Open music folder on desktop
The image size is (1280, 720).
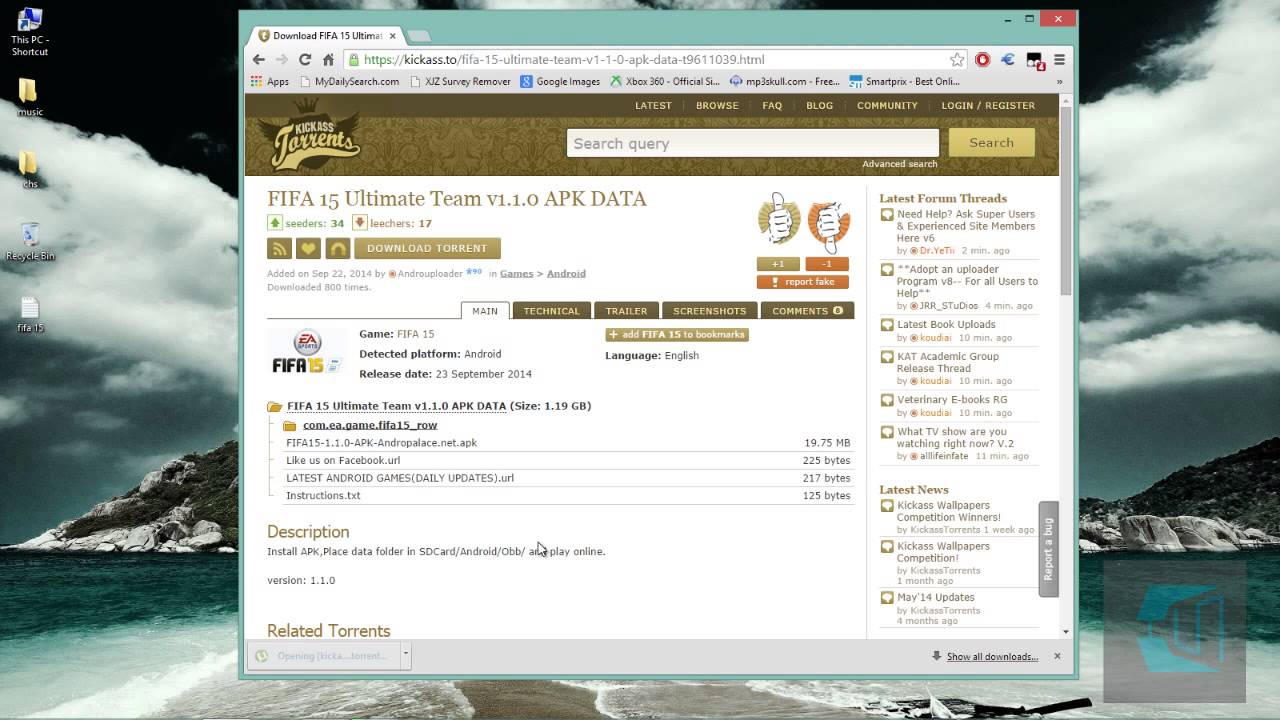coord(30,96)
